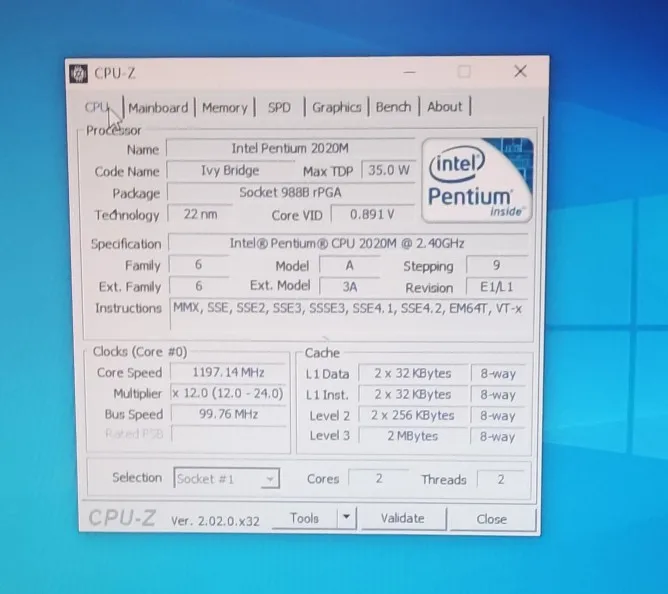
Task: Click the Intel Pentium inside logo
Action: tap(477, 180)
